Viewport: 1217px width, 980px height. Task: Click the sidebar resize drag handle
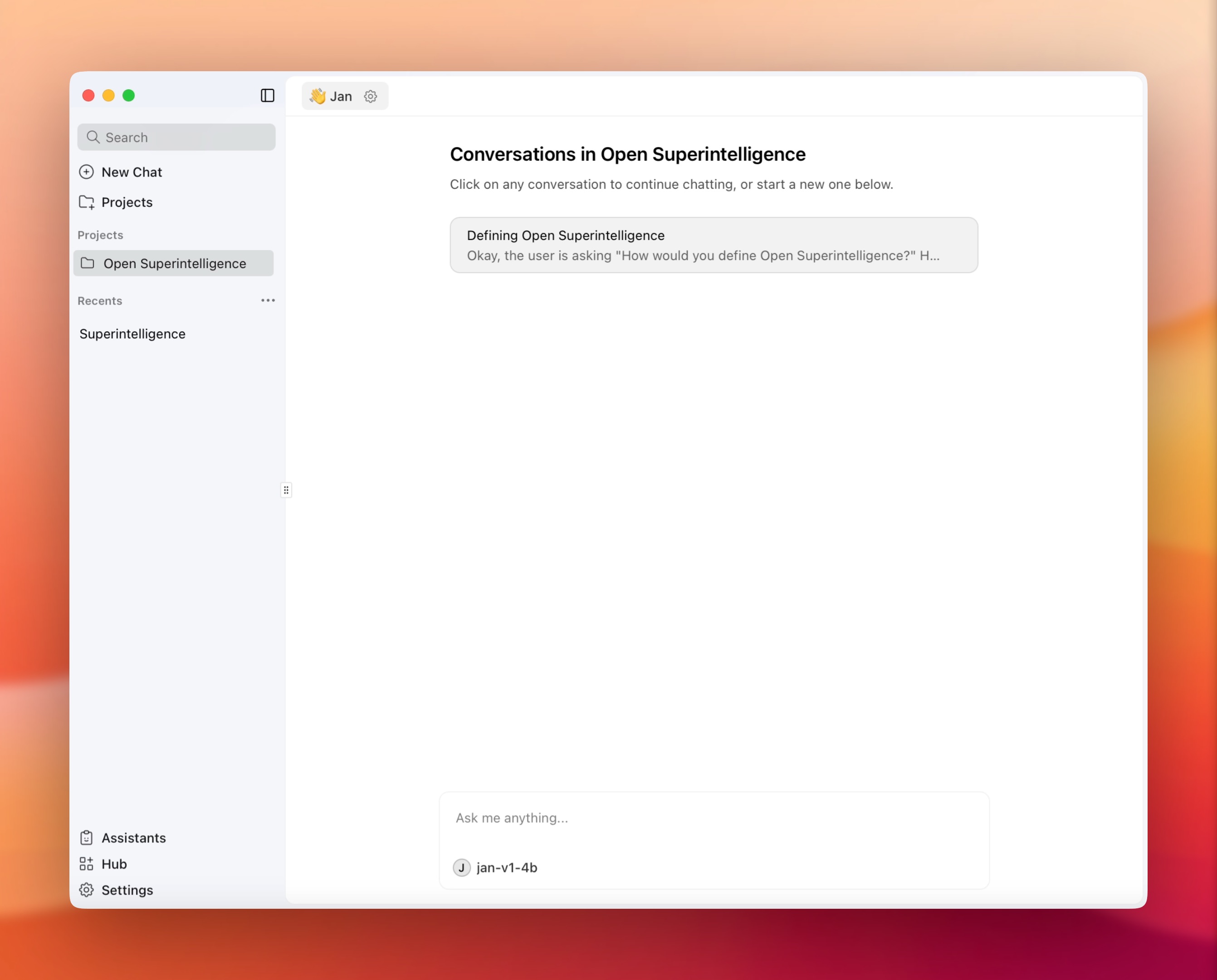(x=286, y=490)
